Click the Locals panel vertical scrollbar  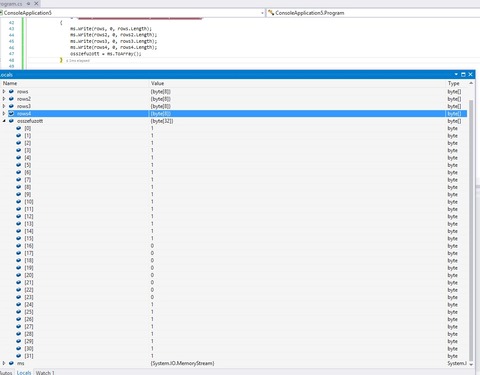click(471, 230)
